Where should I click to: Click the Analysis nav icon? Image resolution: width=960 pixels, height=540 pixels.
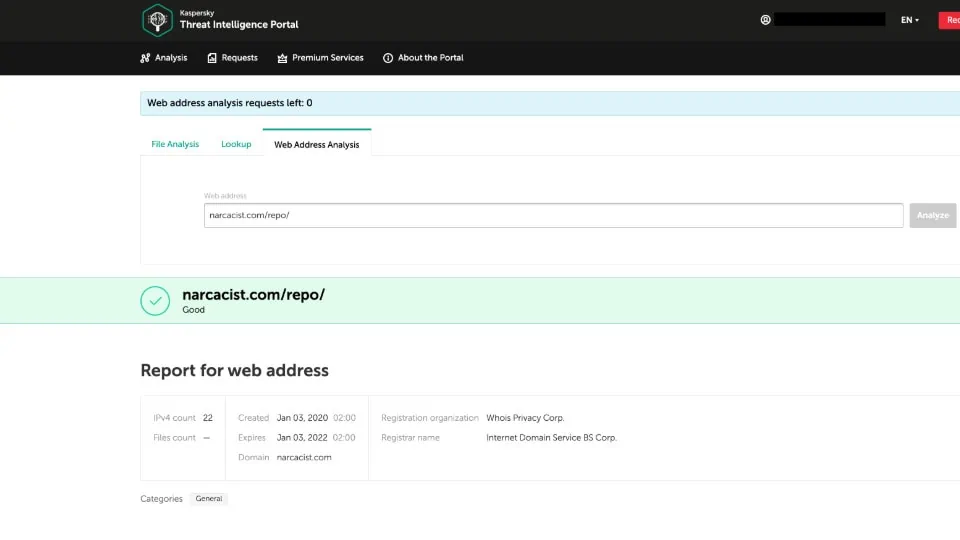click(x=145, y=58)
